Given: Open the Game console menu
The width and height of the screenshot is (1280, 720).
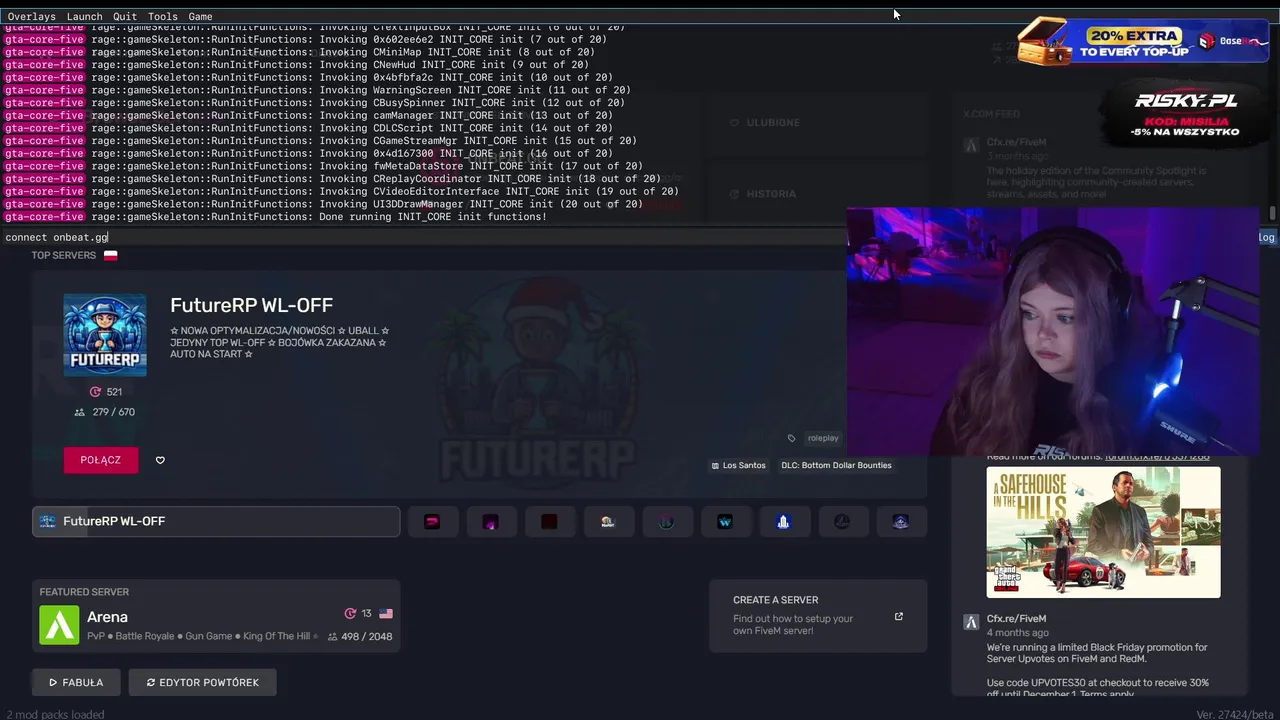Looking at the screenshot, I should click(200, 16).
